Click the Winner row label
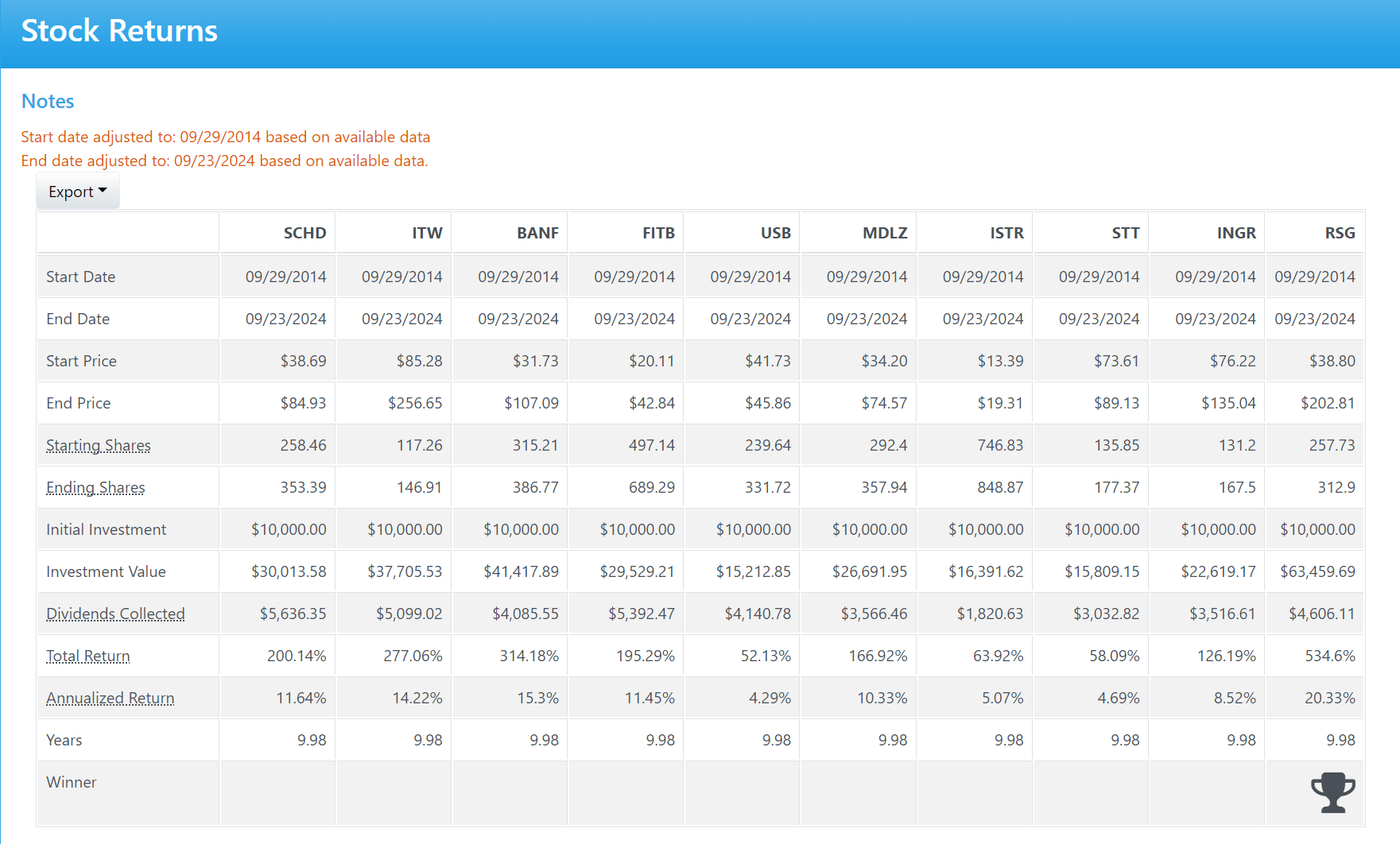Viewport: 1400px width, 844px height. [71, 782]
